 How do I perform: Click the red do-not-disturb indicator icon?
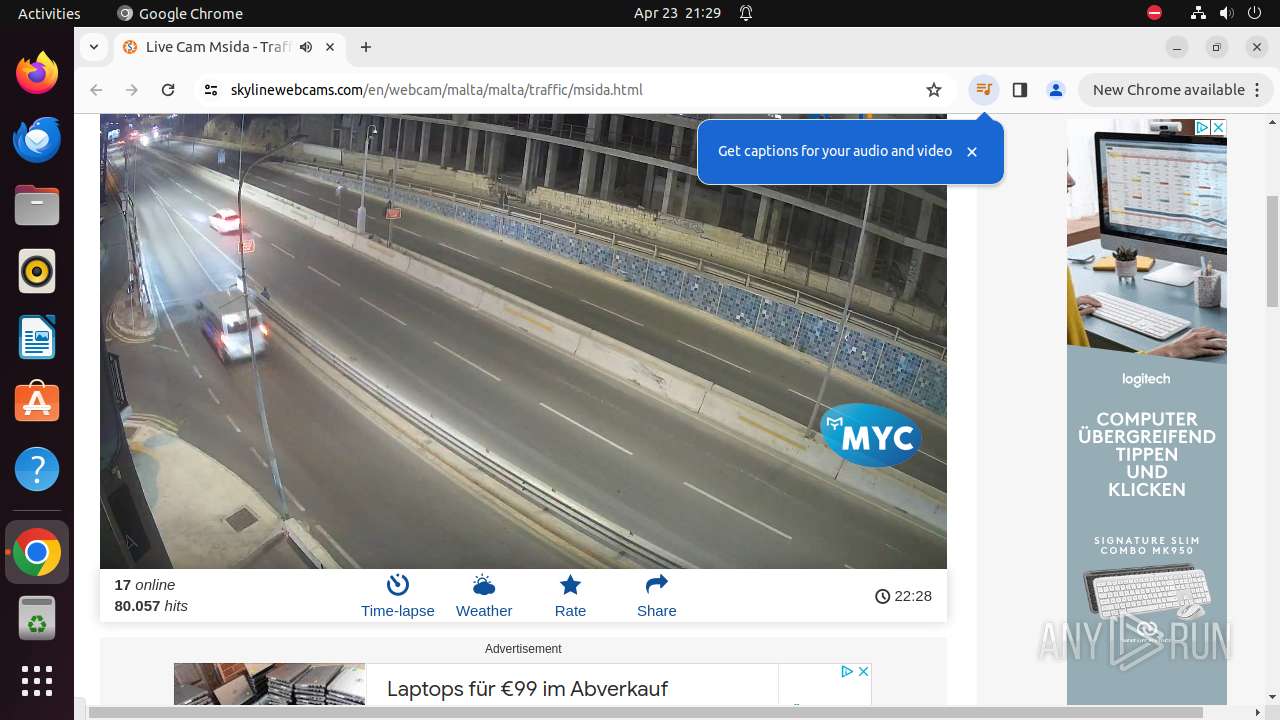pyautogui.click(x=1155, y=13)
